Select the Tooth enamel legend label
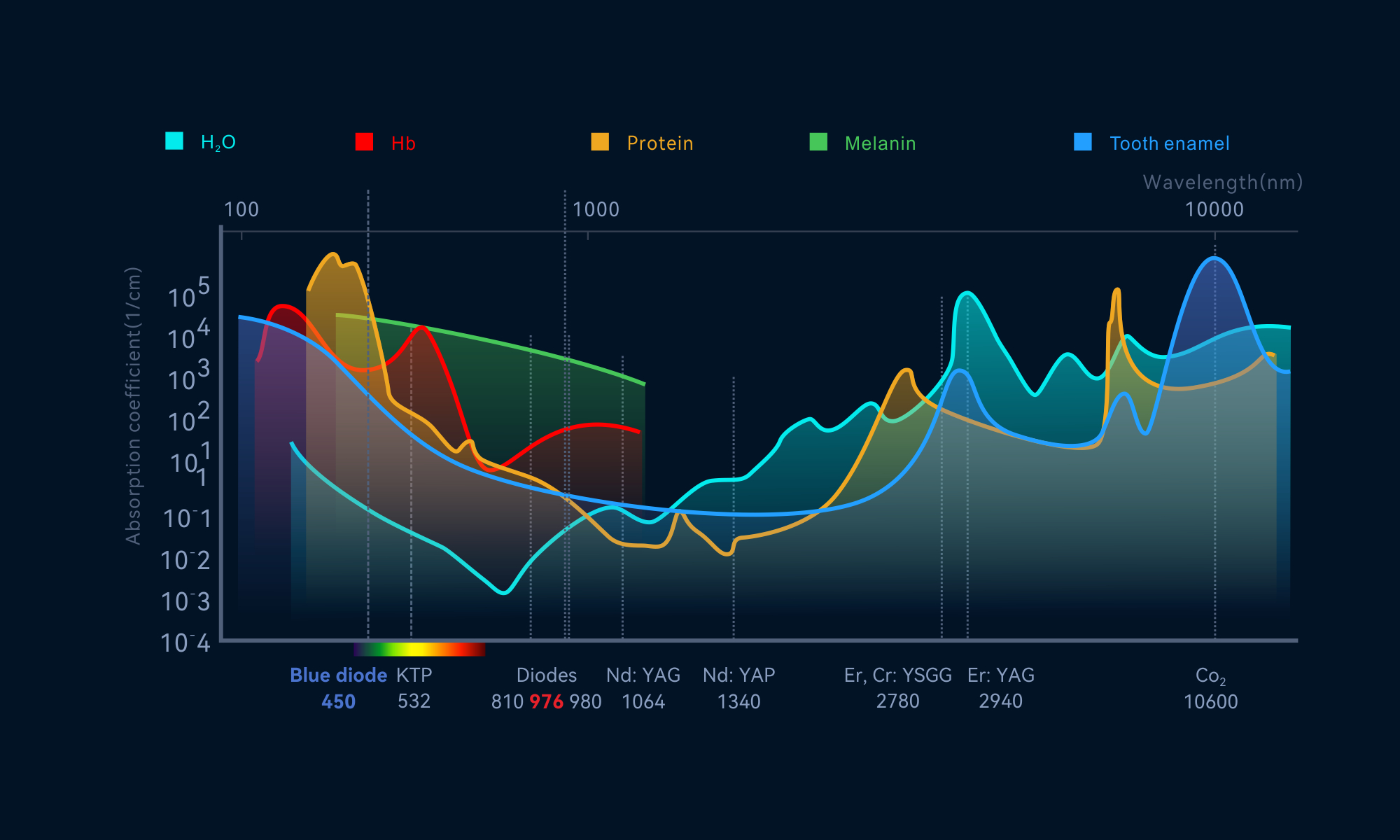The height and width of the screenshot is (840, 1400). click(x=1169, y=143)
